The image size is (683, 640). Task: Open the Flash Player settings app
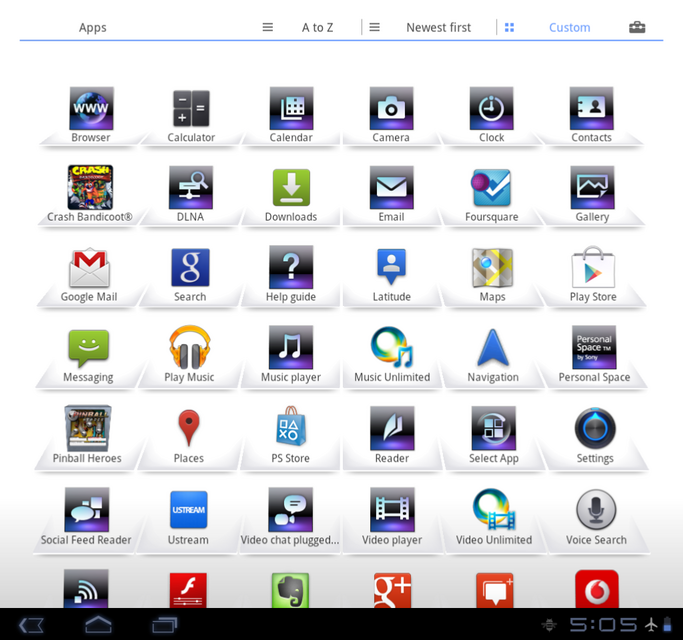188,590
